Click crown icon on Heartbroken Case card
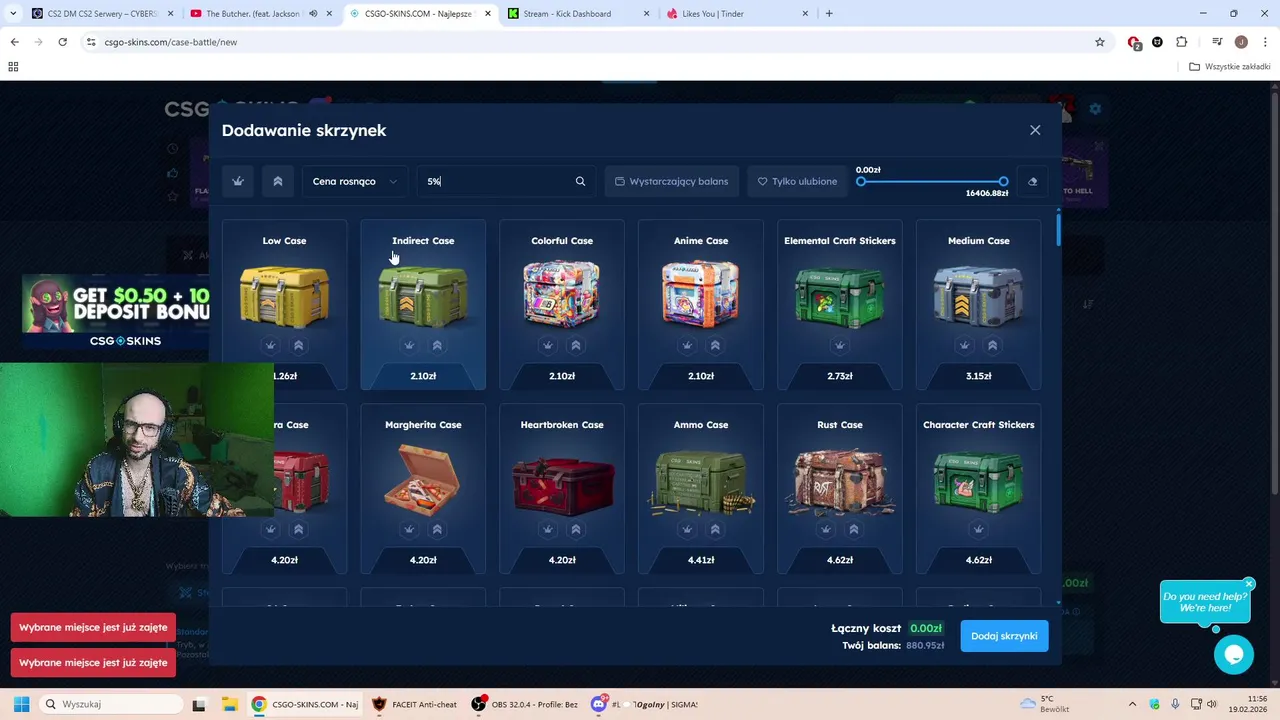The image size is (1280, 720). (548, 529)
